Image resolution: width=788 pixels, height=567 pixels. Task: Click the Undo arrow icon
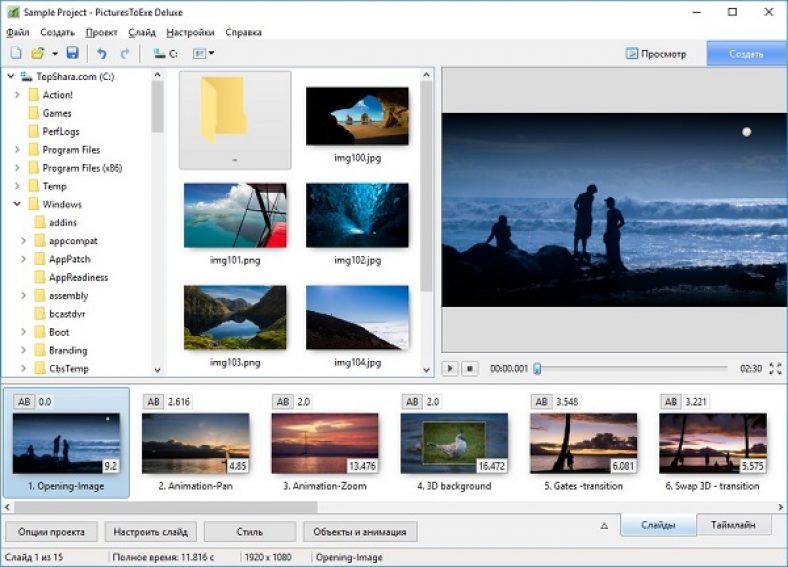102,53
